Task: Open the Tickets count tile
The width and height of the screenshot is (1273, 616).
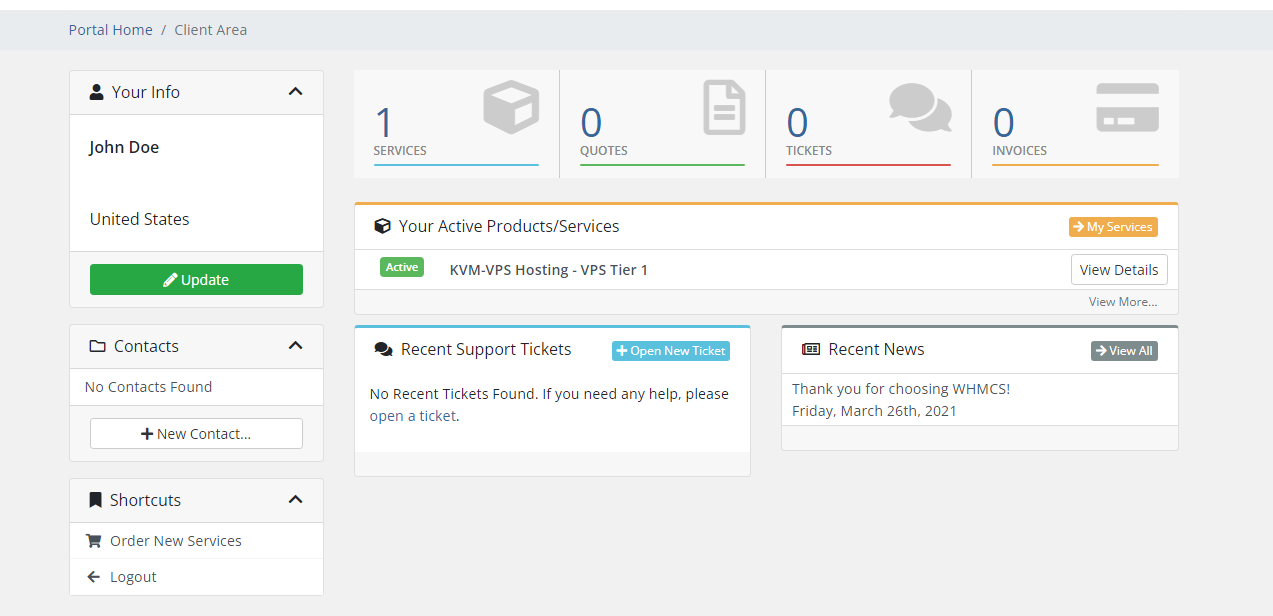Action: click(x=869, y=124)
